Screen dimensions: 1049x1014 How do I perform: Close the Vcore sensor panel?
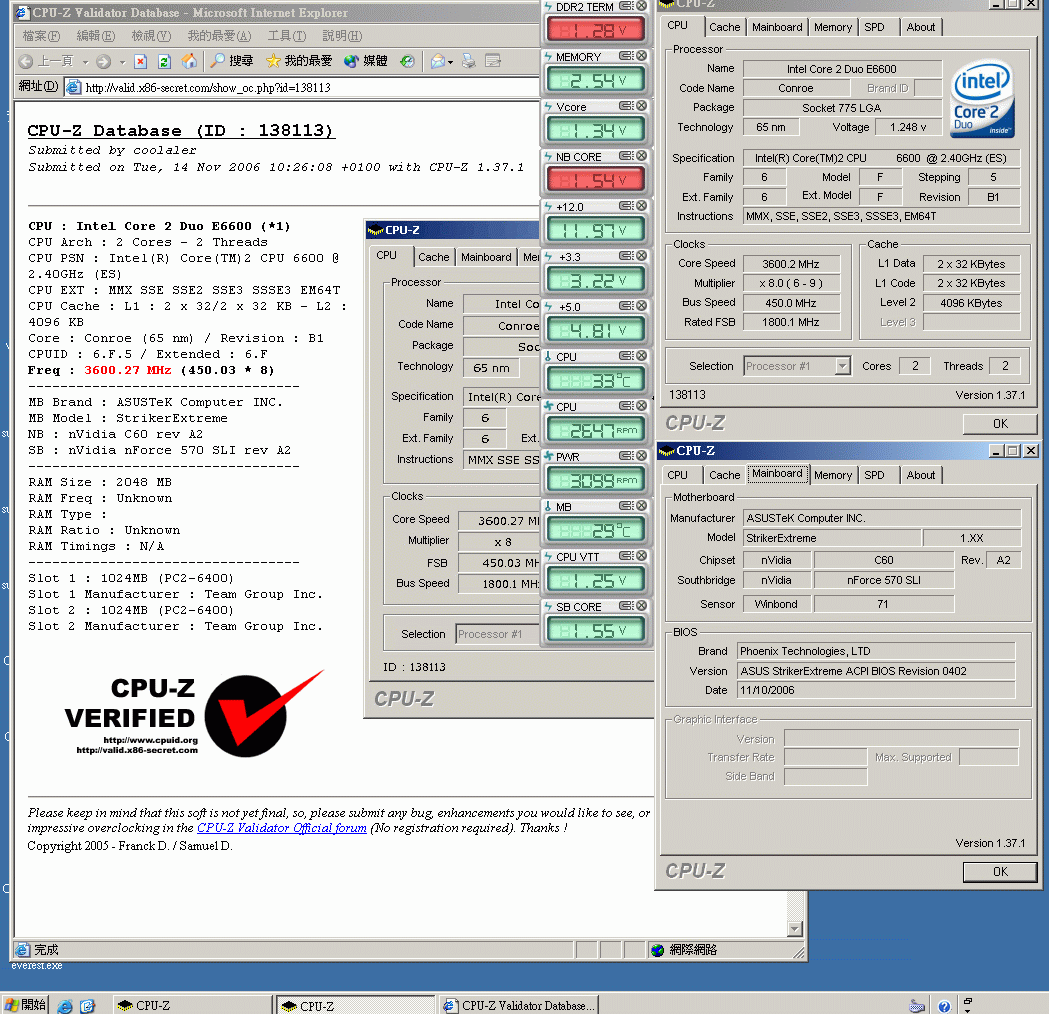pos(642,106)
